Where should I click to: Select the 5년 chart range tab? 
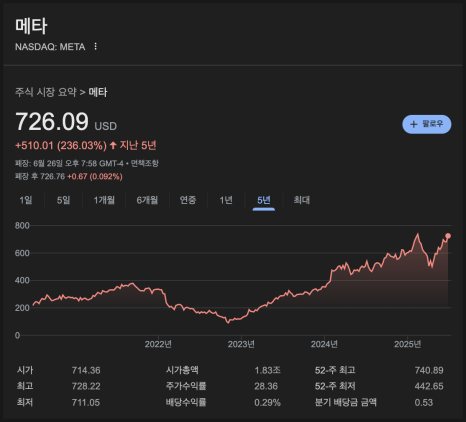tap(264, 200)
